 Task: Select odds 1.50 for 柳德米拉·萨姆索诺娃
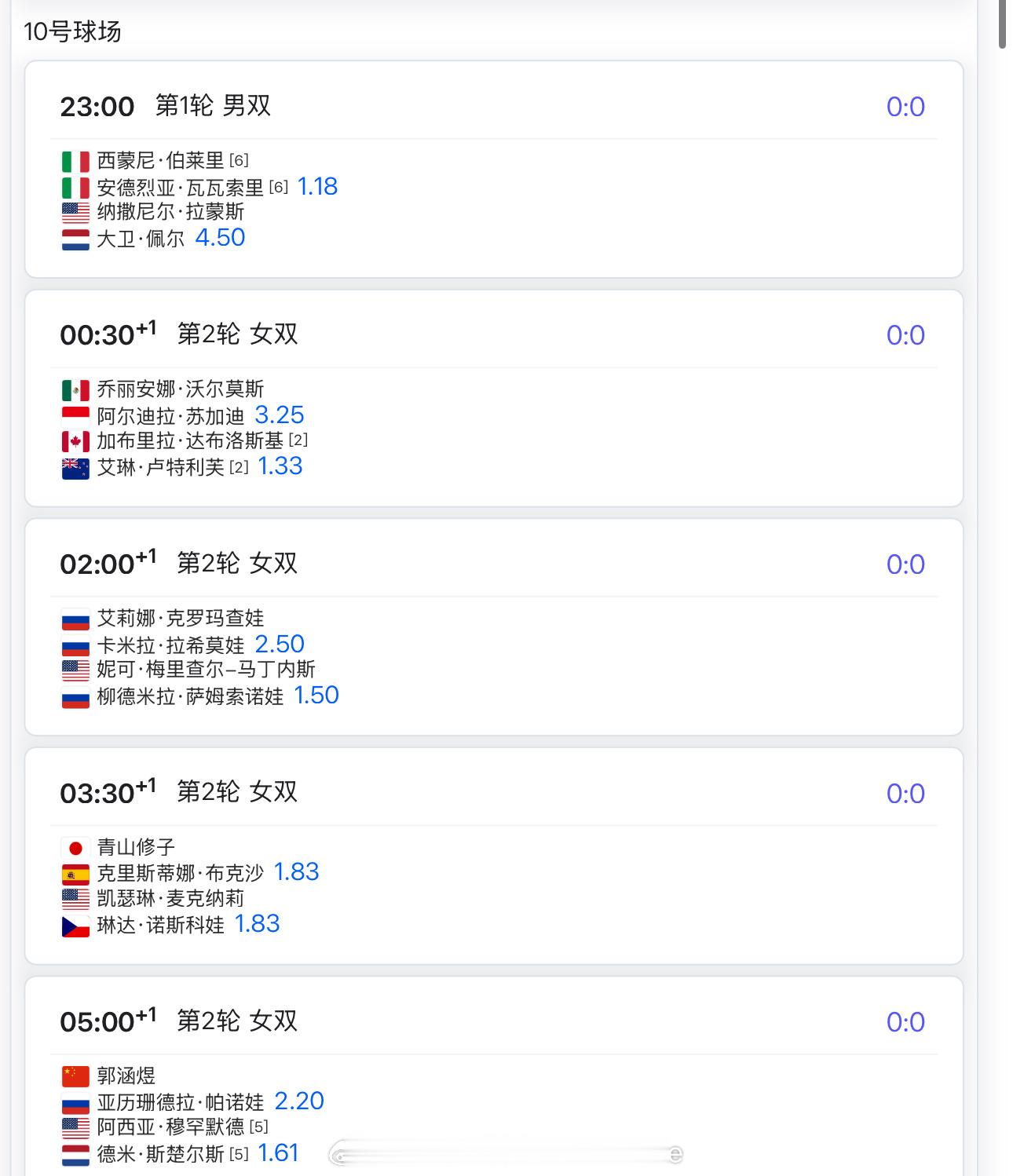[x=316, y=695]
